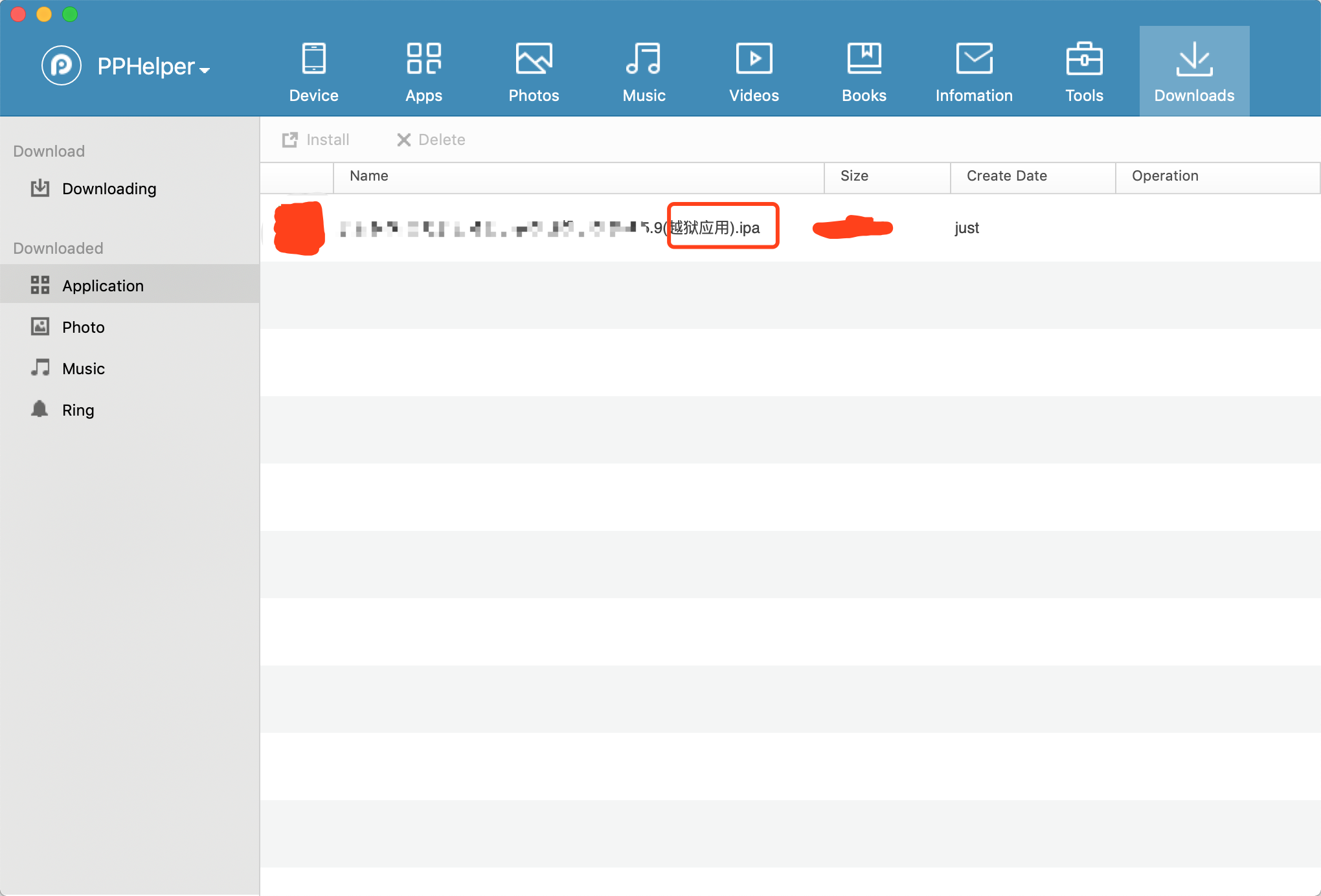The height and width of the screenshot is (896, 1321).
Task: Open the Tools toolbox icon
Action: pos(1084,59)
